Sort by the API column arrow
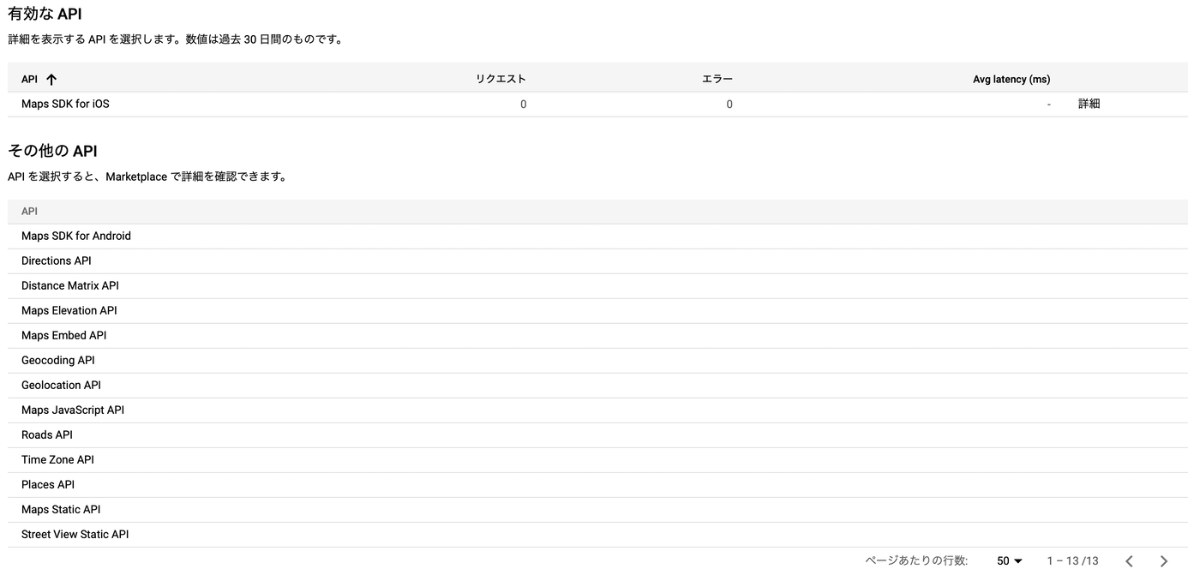This screenshot has width=1200, height=575. click(51, 79)
